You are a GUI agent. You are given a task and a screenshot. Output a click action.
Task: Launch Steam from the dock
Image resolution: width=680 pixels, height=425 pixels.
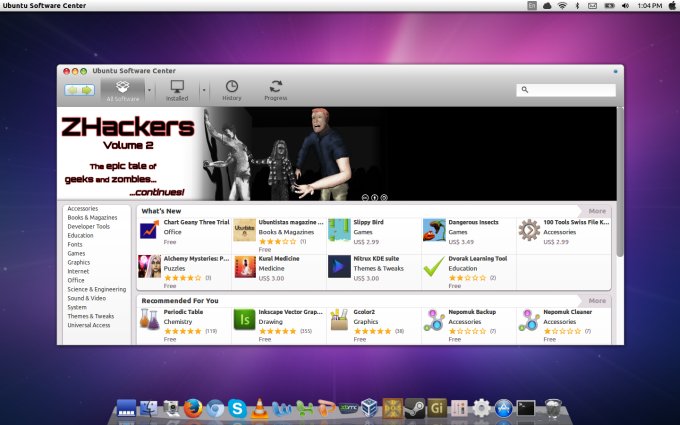coord(415,408)
